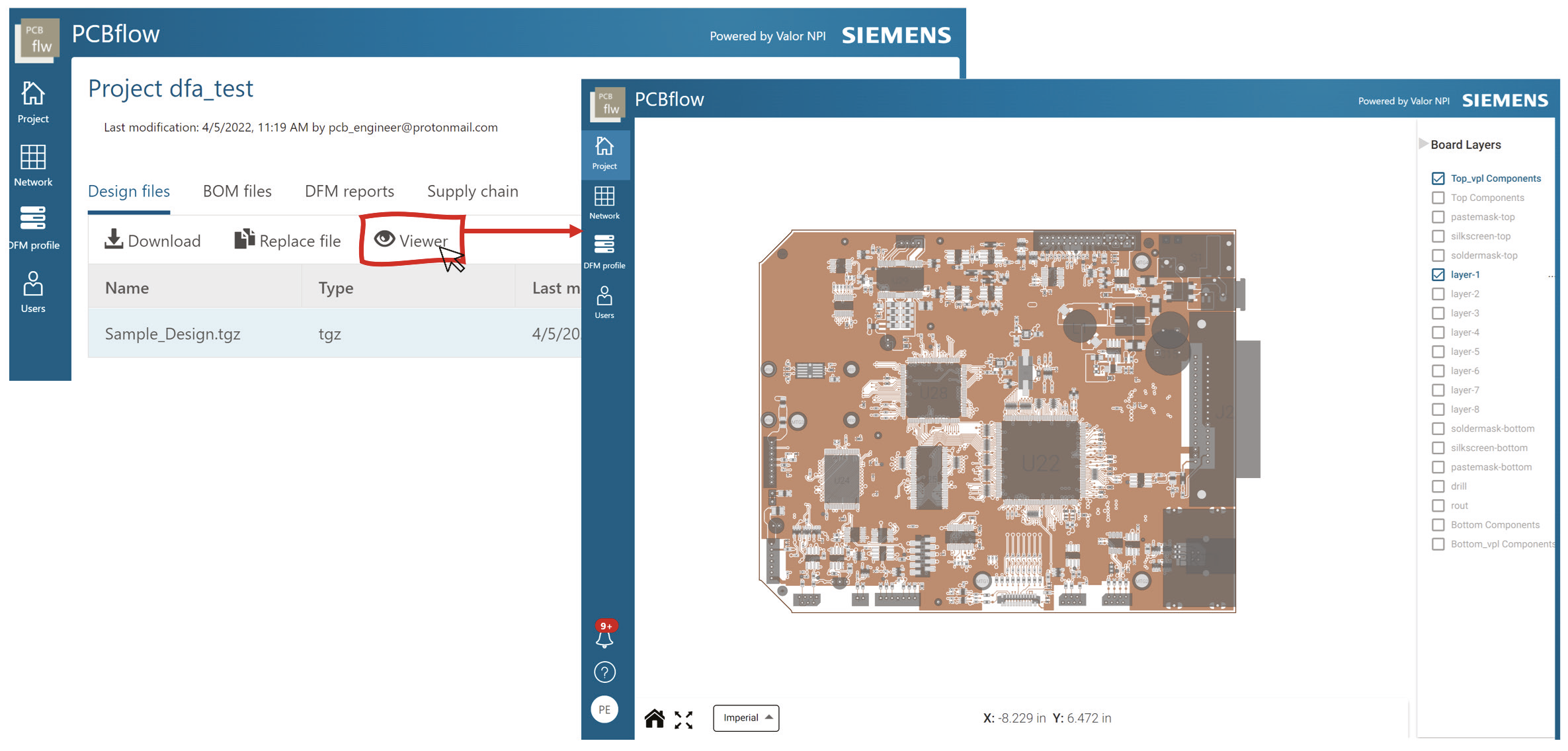The width and height of the screenshot is (1568, 751).
Task: Open Users in the left project sidebar
Action: pos(33,292)
